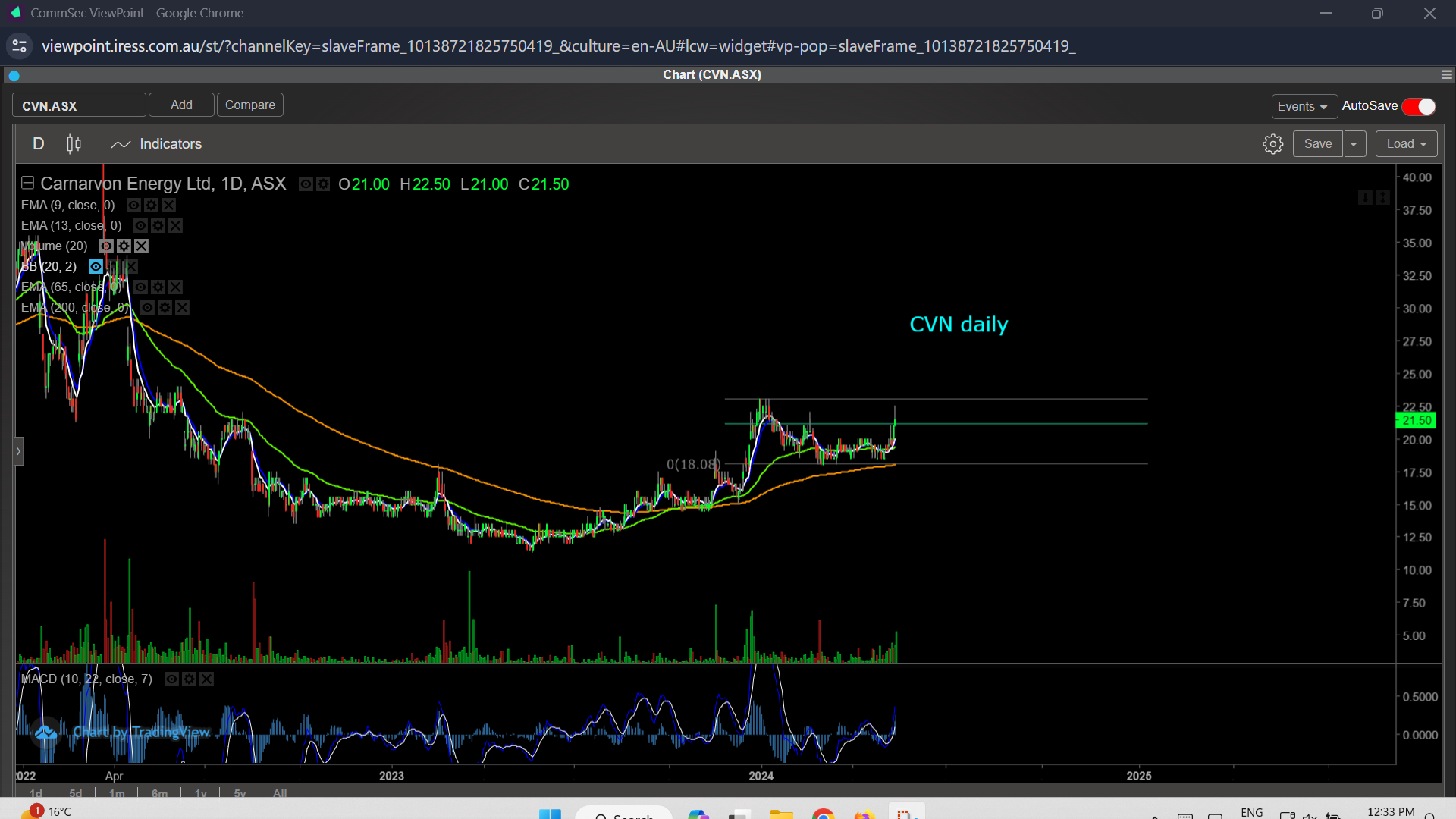
Task: Hide the EMA (13, close, 0) line
Action: coord(140,225)
